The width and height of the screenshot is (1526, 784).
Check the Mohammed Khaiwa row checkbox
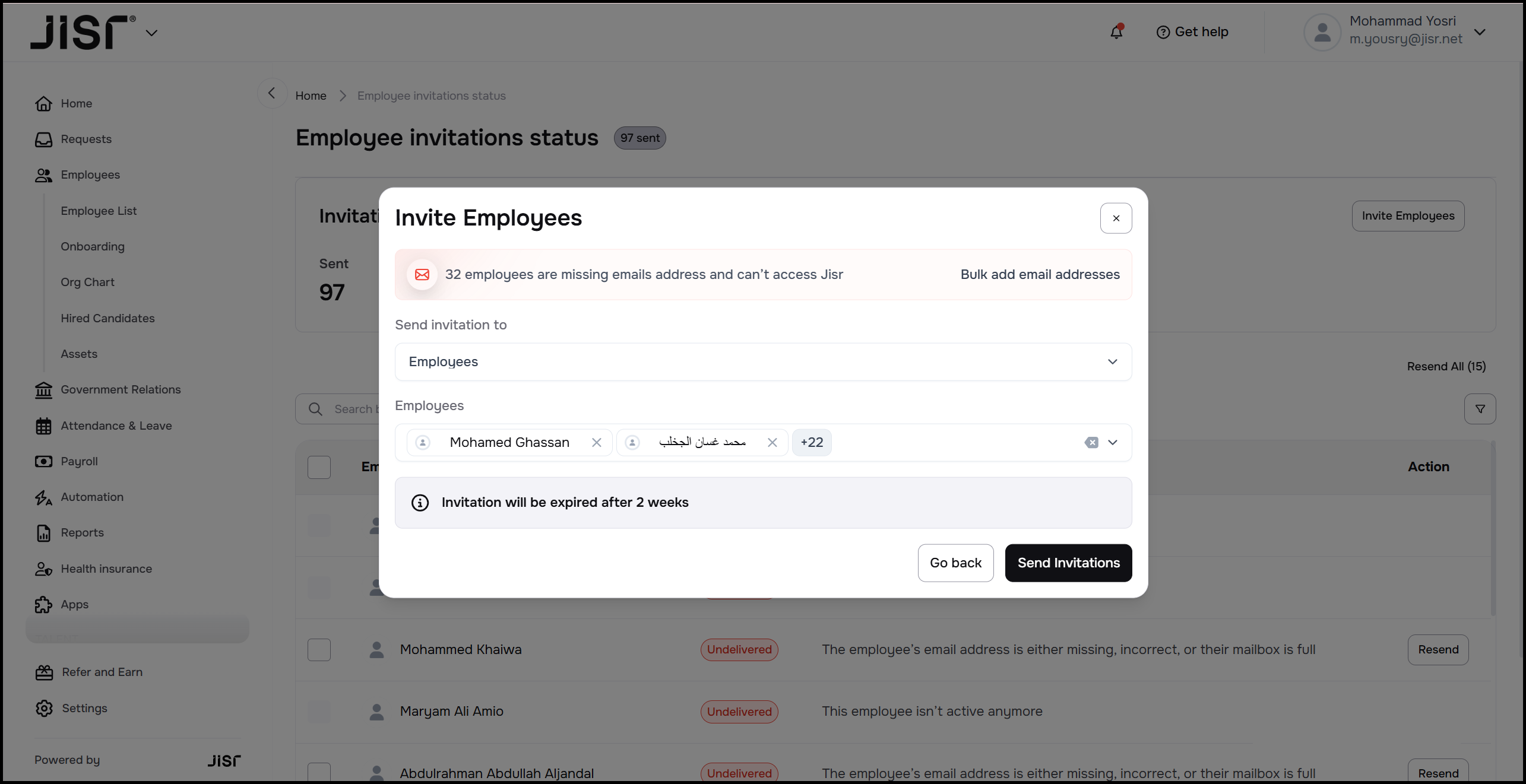pos(319,650)
